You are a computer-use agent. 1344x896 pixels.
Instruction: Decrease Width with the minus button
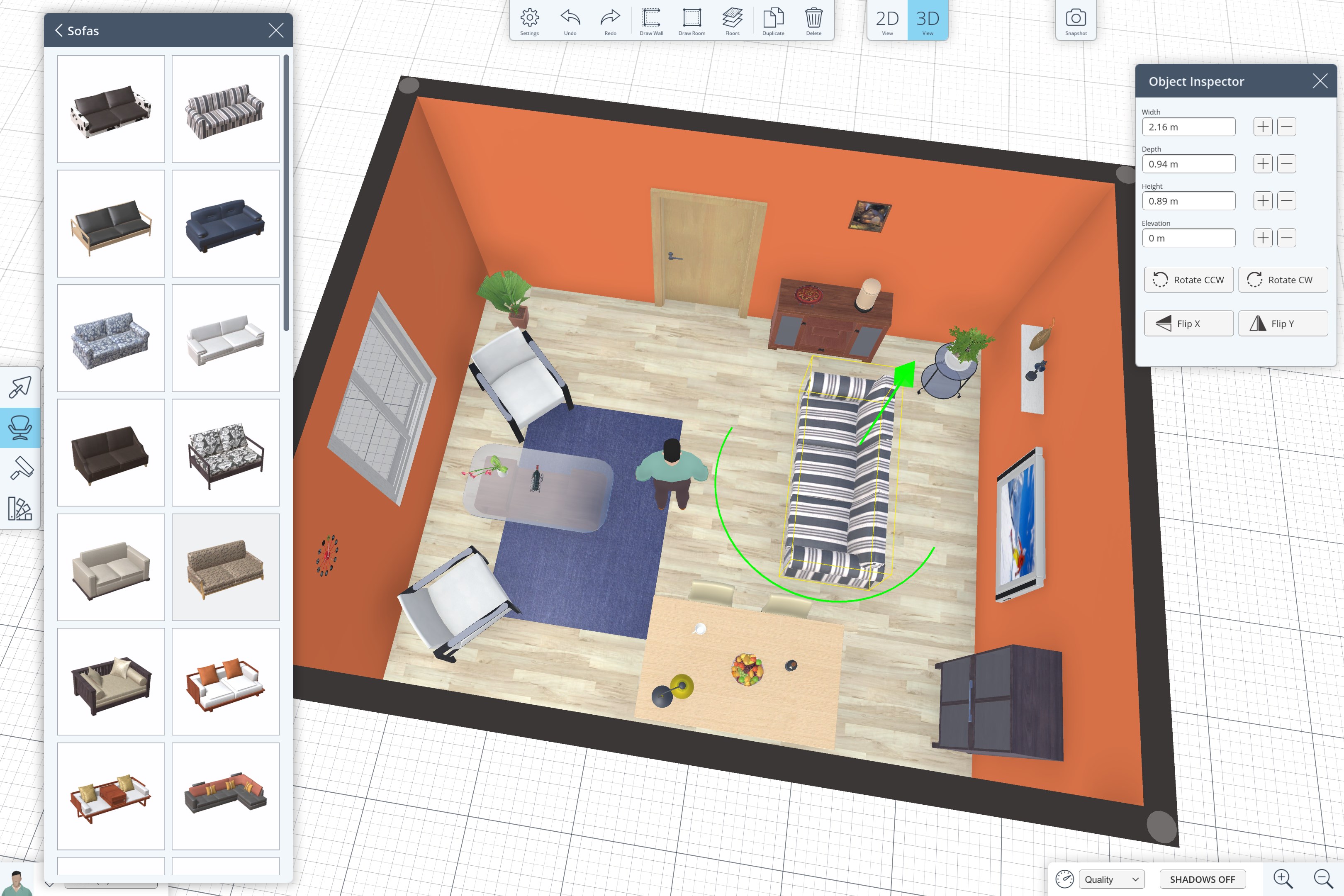(1287, 127)
